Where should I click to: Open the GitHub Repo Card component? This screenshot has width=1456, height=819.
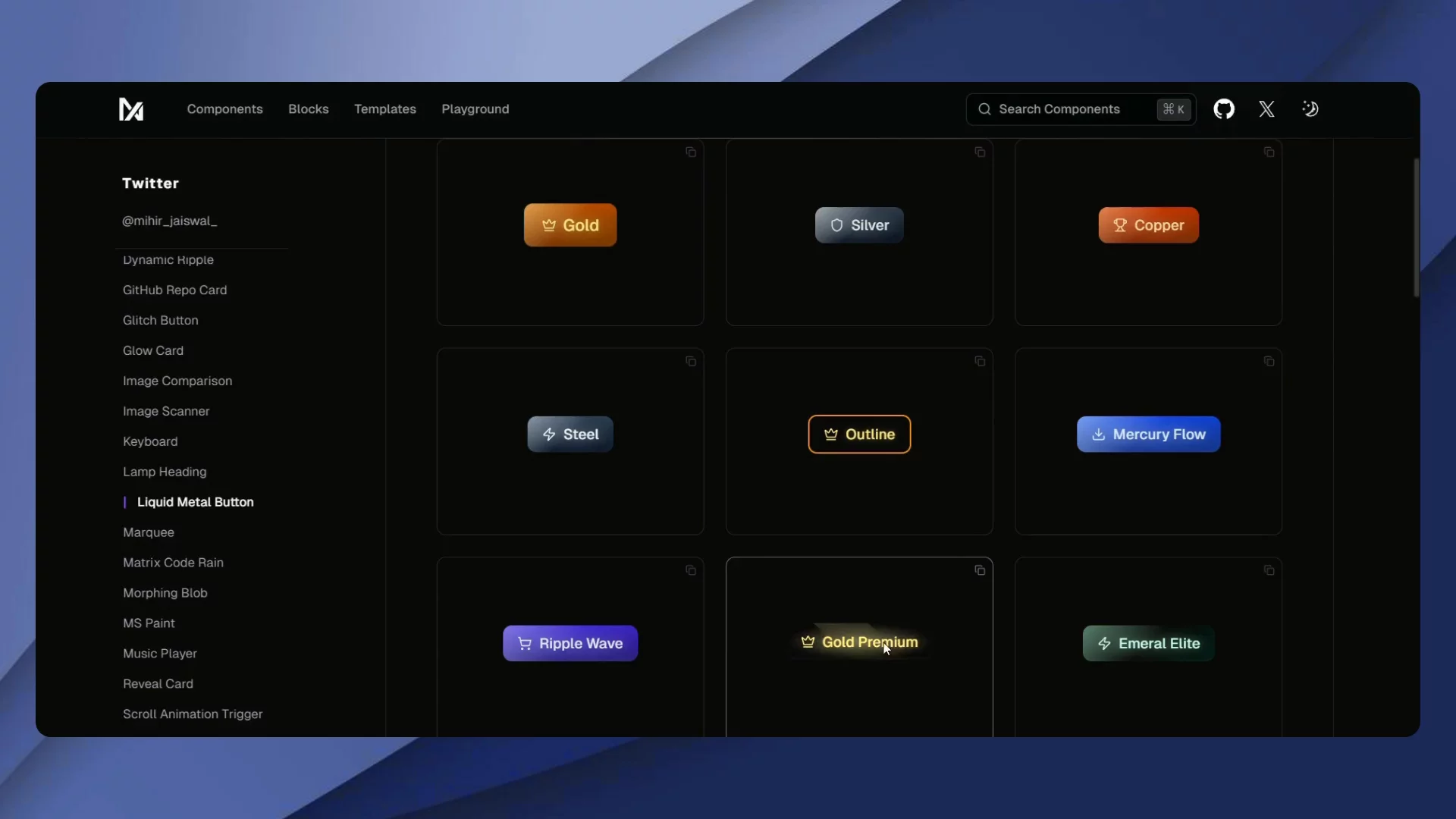(x=174, y=290)
